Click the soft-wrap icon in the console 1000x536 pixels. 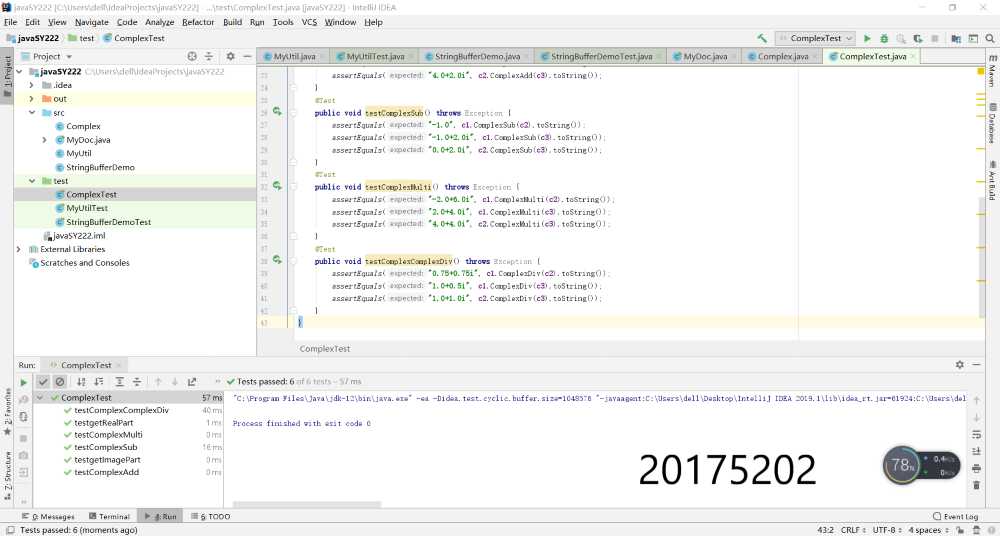(976, 435)
